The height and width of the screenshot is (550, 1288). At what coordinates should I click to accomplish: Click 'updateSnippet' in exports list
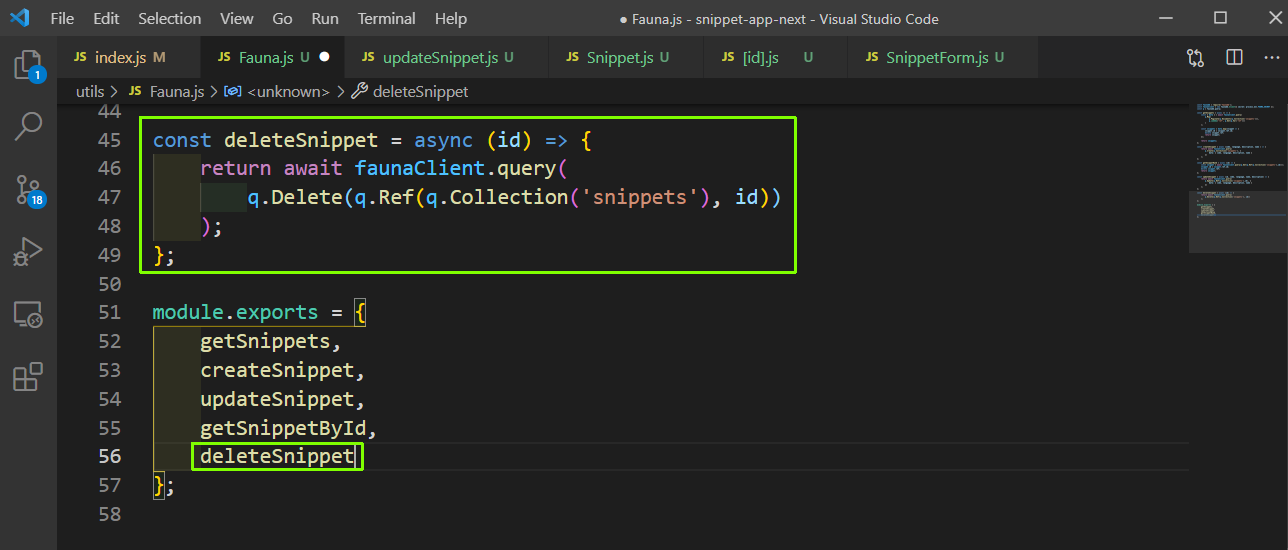[x=277, y=400]
